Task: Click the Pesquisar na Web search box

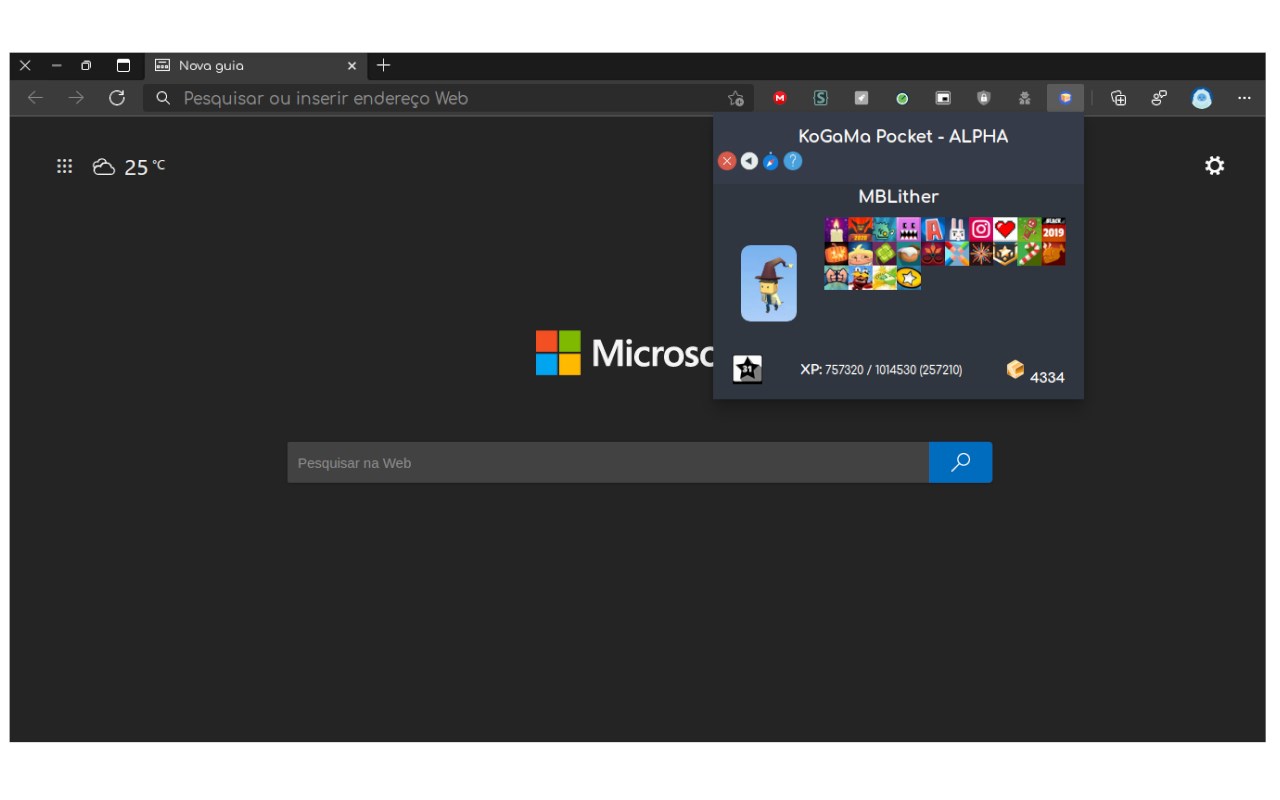Action: tap(608, 463)
